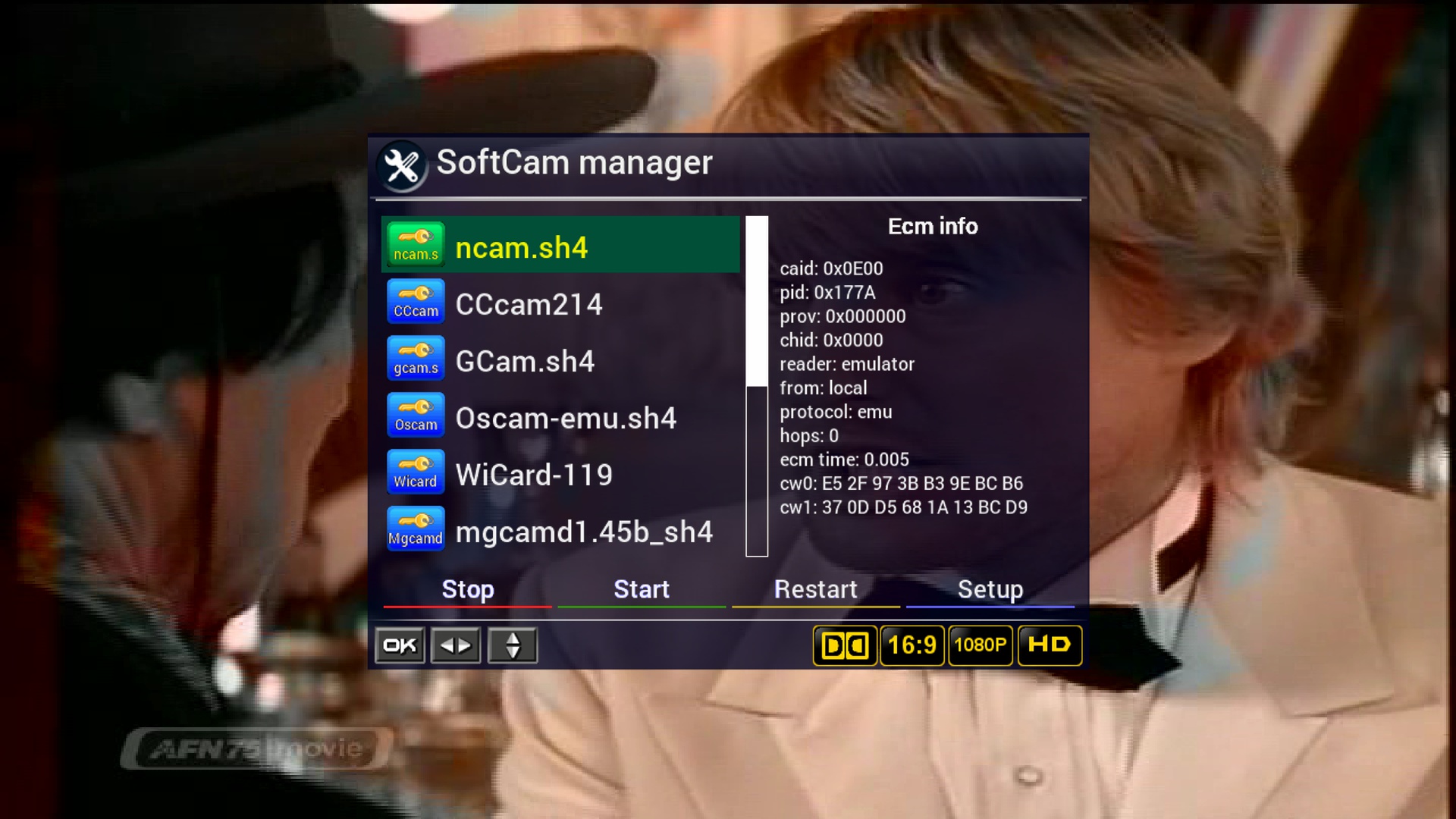Viewport: 1456px width, 819px height.
Task: Click the chid: 0x0000 line
Action: tap(831, 340)
